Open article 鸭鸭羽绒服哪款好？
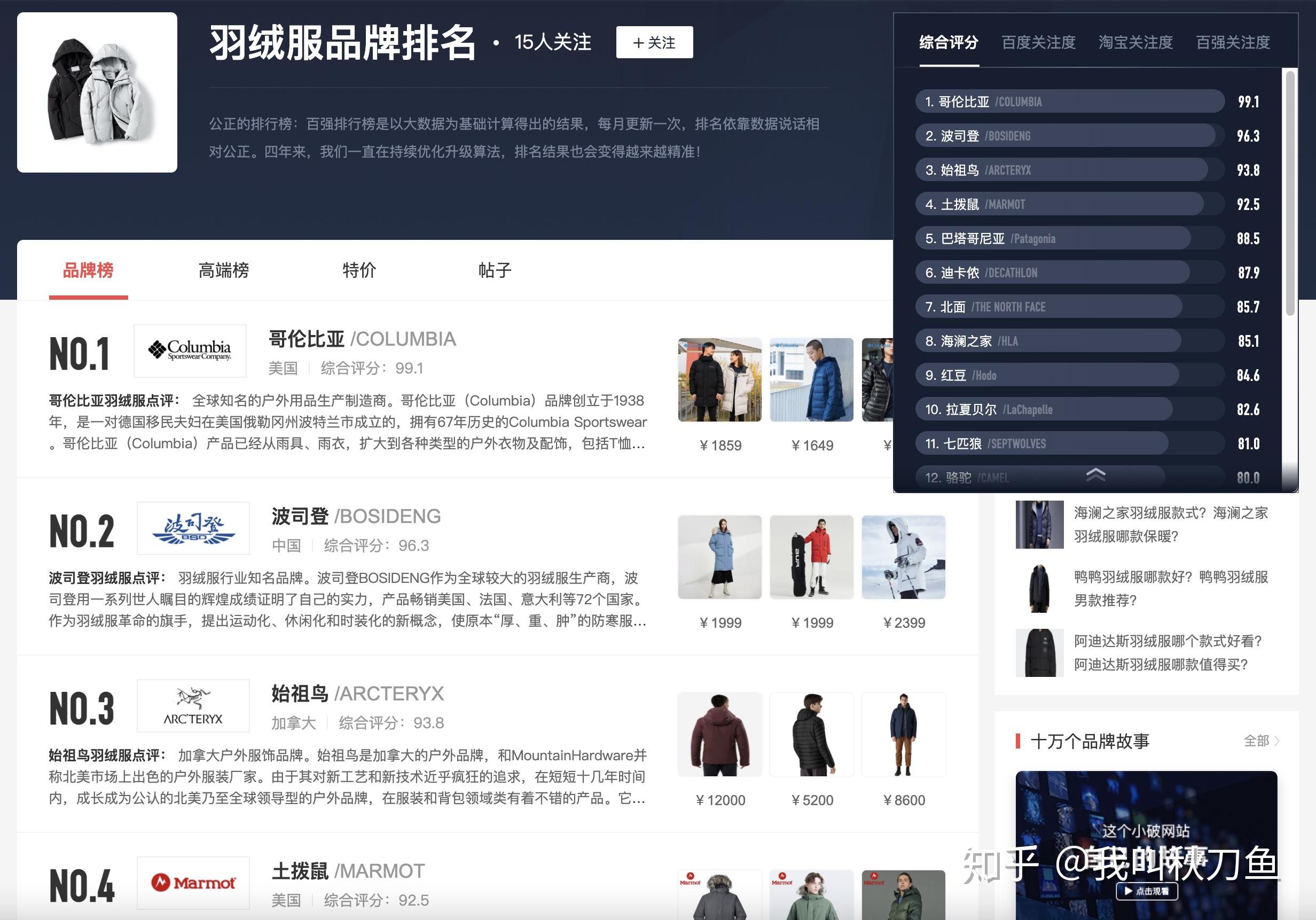This screenshot has height=920, width=1316. [x=1171, y=589]
